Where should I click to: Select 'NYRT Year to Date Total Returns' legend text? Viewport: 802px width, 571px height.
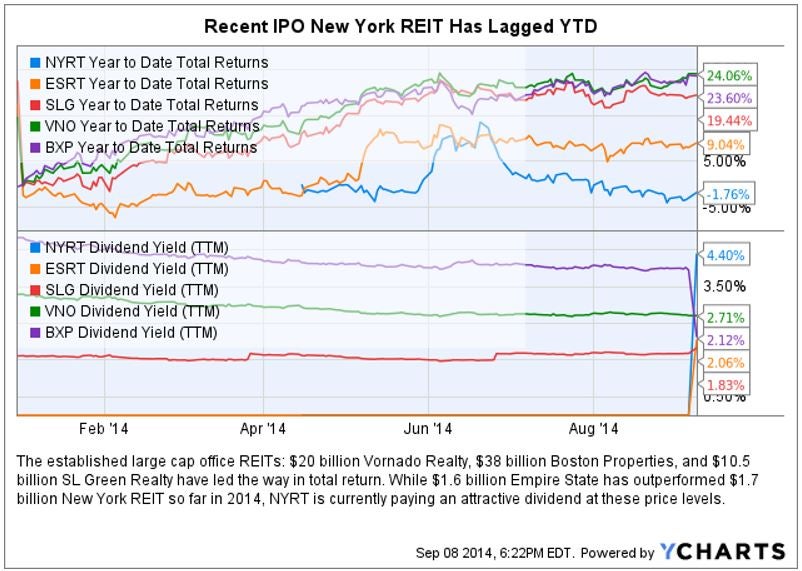[157, 62]
